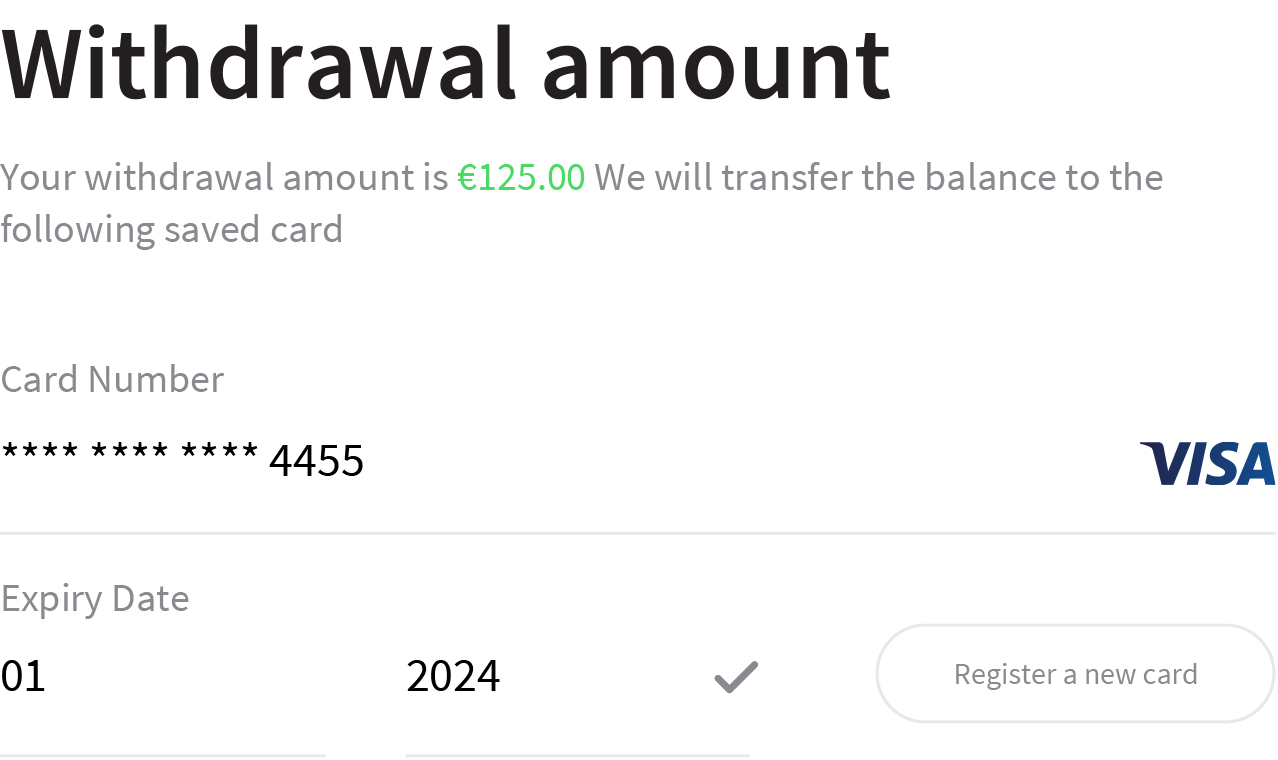Screen dimensions: 1278x760
Task: Click the VISA card logo
Action: 1207,463
